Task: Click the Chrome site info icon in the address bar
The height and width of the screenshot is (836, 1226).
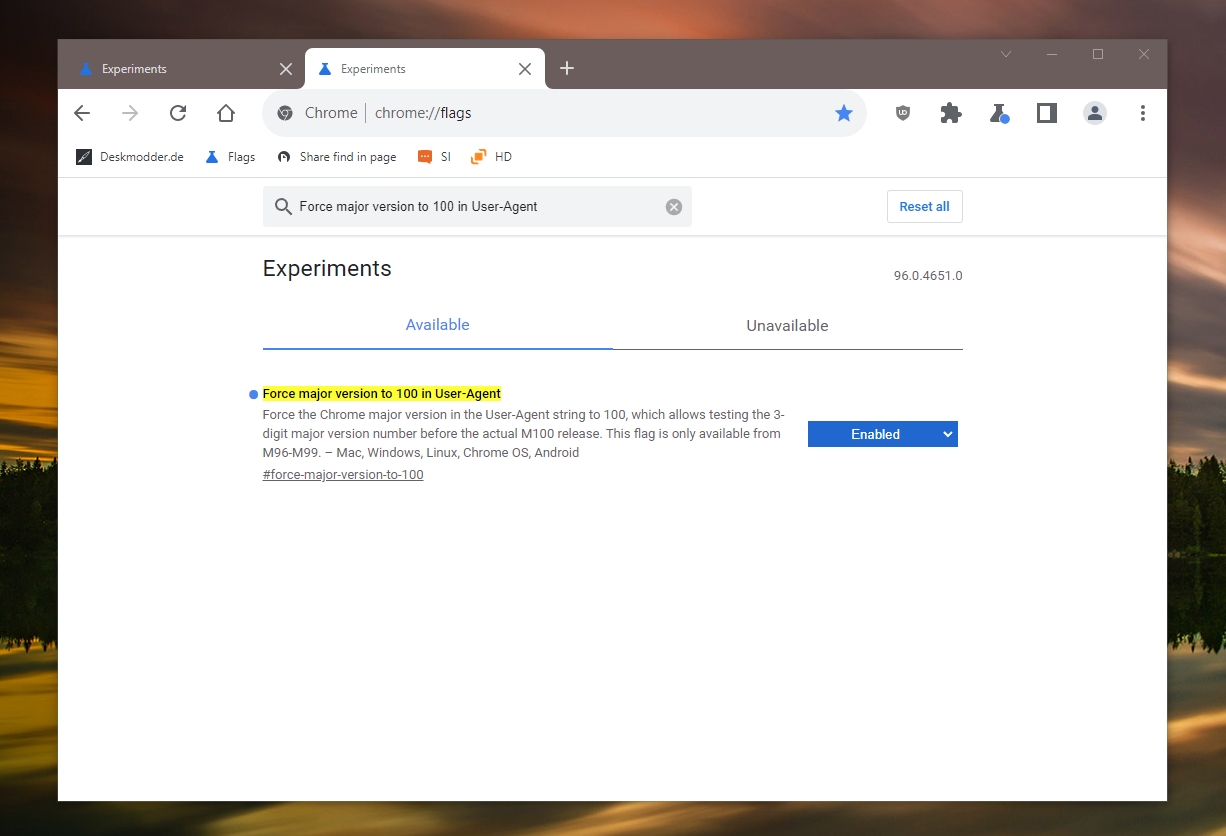Action: [285, 113]
